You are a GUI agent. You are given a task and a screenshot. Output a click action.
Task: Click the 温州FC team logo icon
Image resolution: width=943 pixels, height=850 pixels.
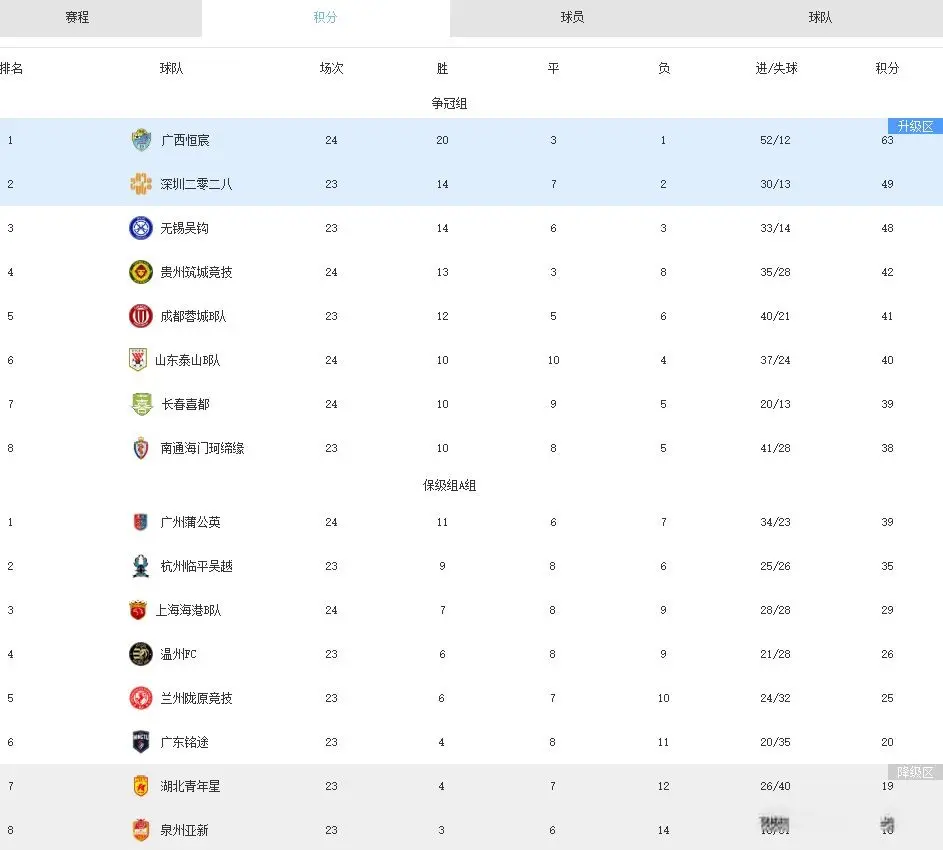pos(141,654)
